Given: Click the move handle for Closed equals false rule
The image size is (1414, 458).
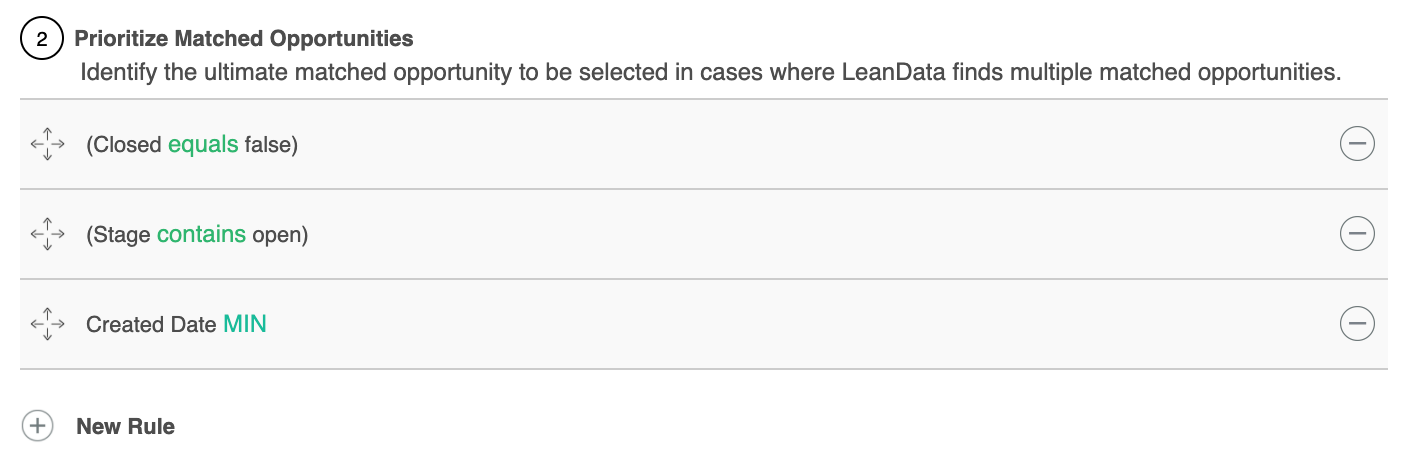Looking at the screenshot, I should coord(48,145).
